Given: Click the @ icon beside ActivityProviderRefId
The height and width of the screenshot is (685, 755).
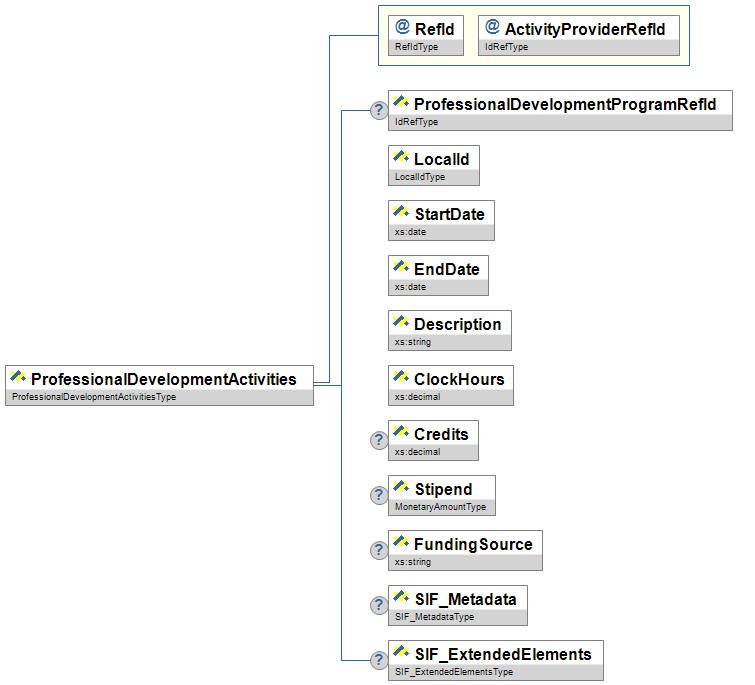Looking at the screenshot, I should click(492, 29).
